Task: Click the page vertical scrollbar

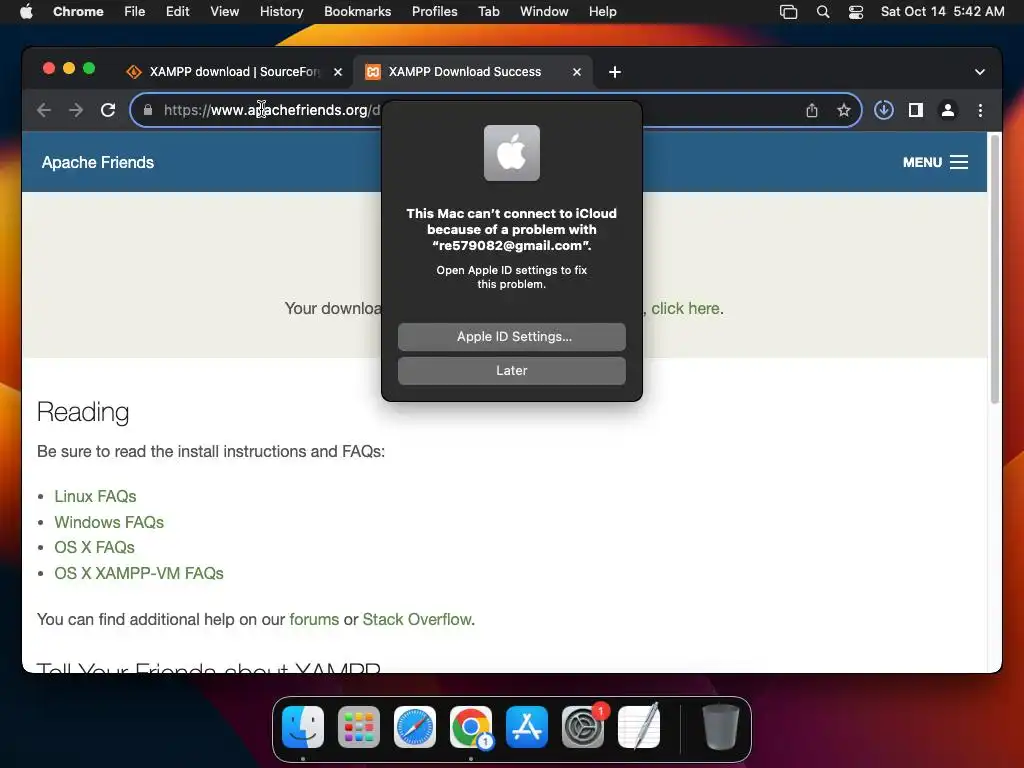Action: coord(995,269)
